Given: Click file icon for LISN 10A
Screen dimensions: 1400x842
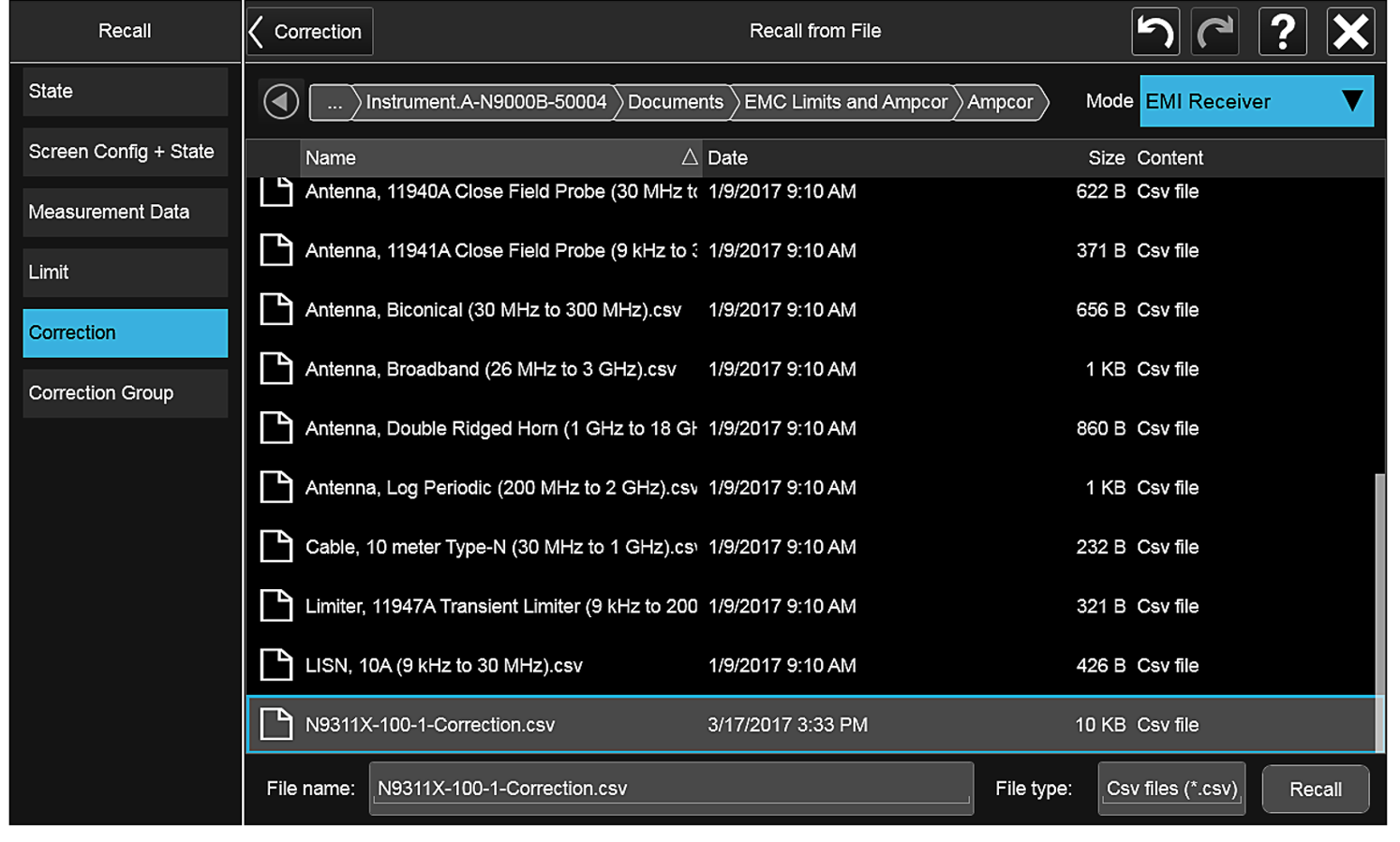Looking at the screenshot, I should (x=276, y=665).
